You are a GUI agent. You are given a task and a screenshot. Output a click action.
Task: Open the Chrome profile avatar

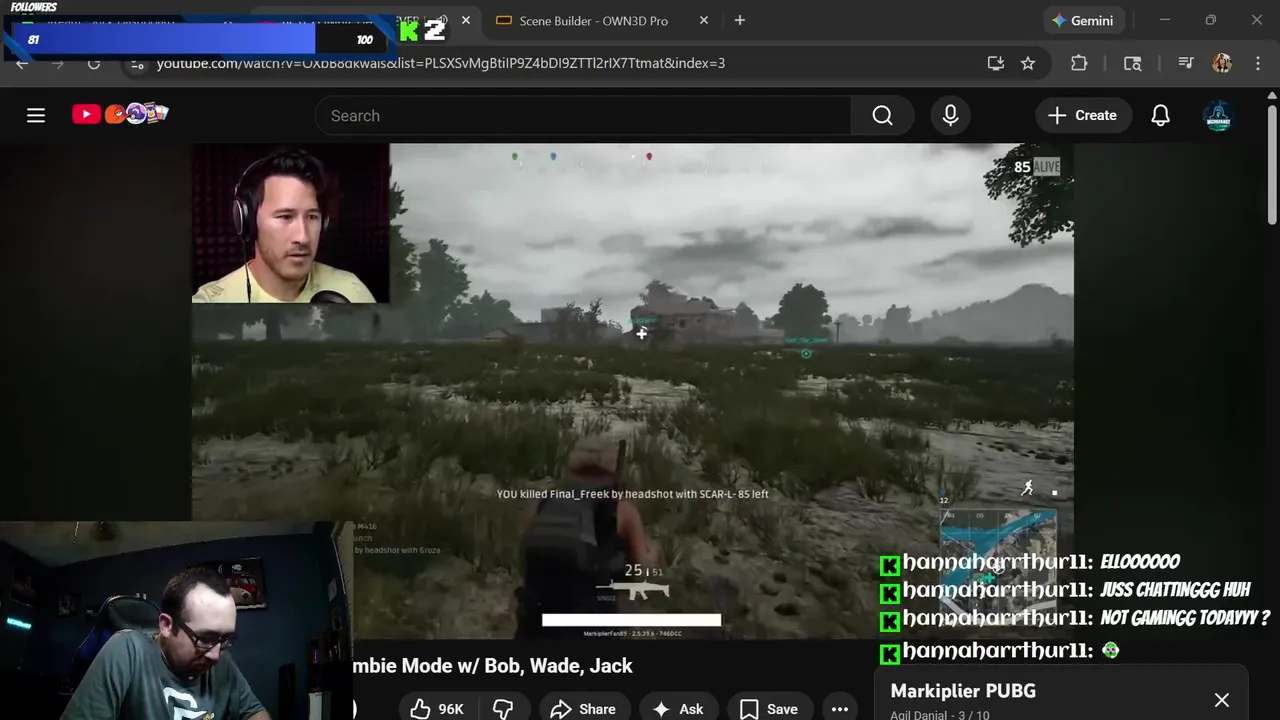click(1222, 63)
